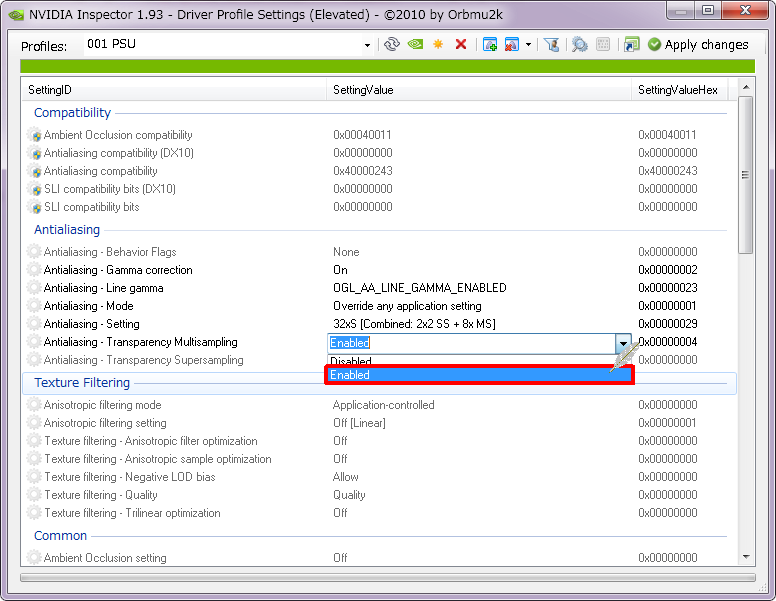
Task: Open the remove-application dropdown arrow
Action: (529, 45)
